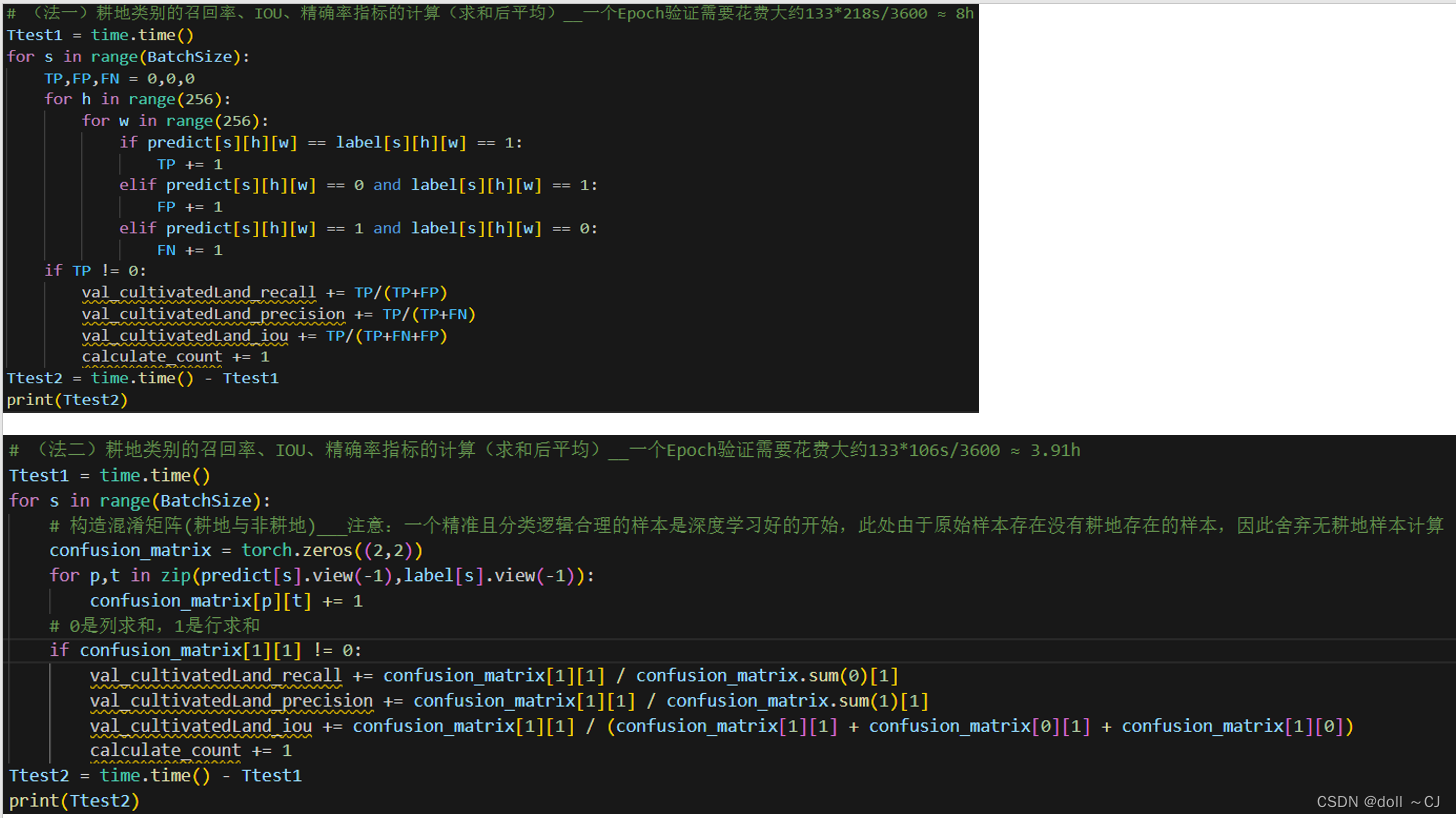Click 'calculate_count += 1' in the 法一 snippet
The height and width of the screenshot is (818, 1456).
(176, 357)
